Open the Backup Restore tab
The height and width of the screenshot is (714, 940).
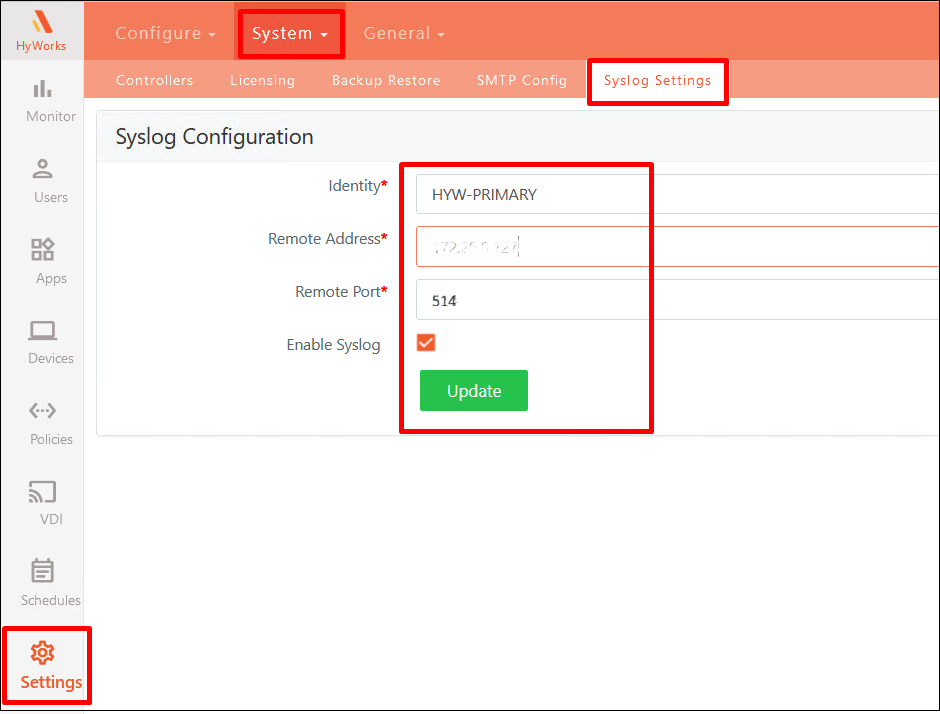point(386,80)
